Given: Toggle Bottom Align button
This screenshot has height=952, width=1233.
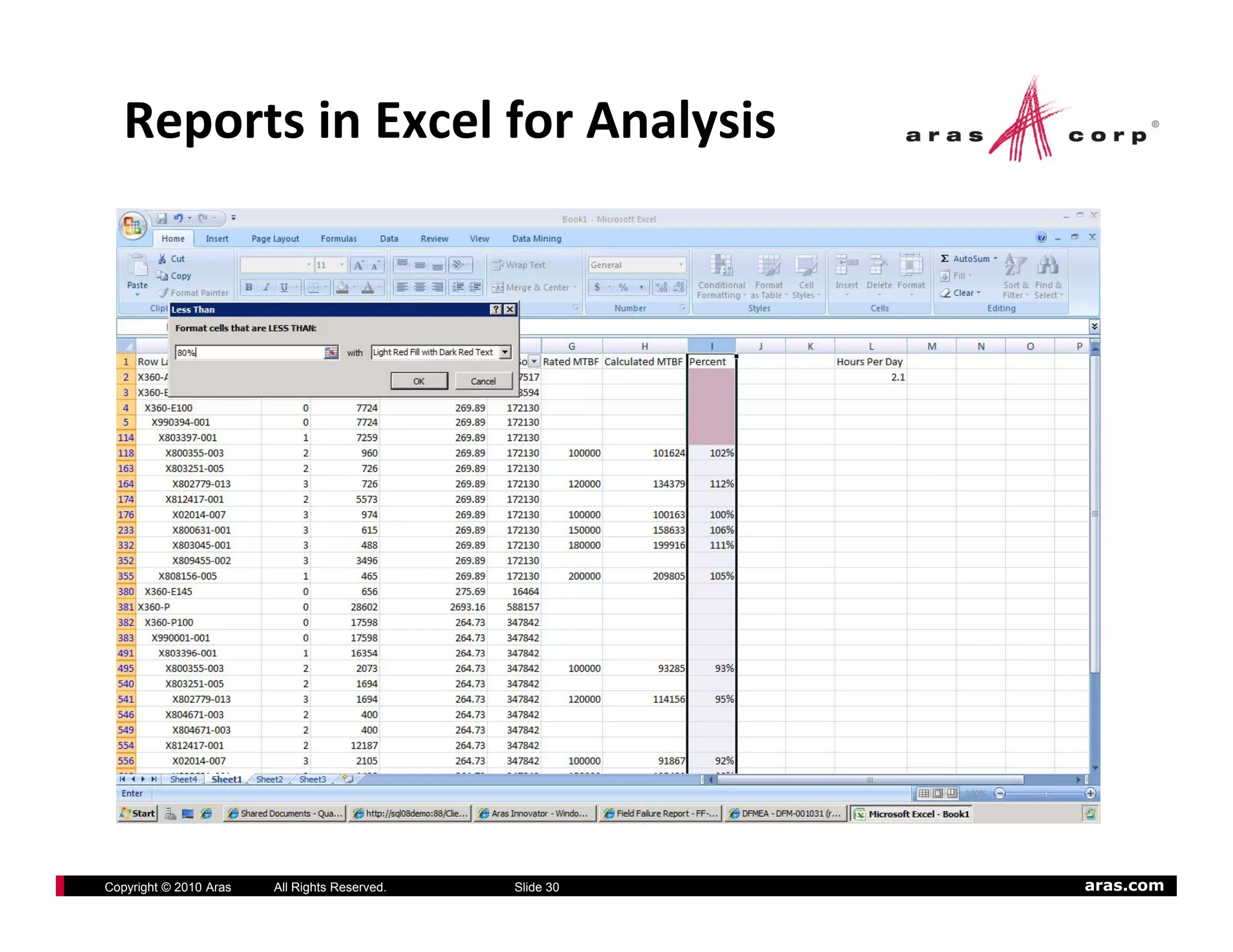Looking at the screenshot, I should pyautogui.click(x=438, y=265).
